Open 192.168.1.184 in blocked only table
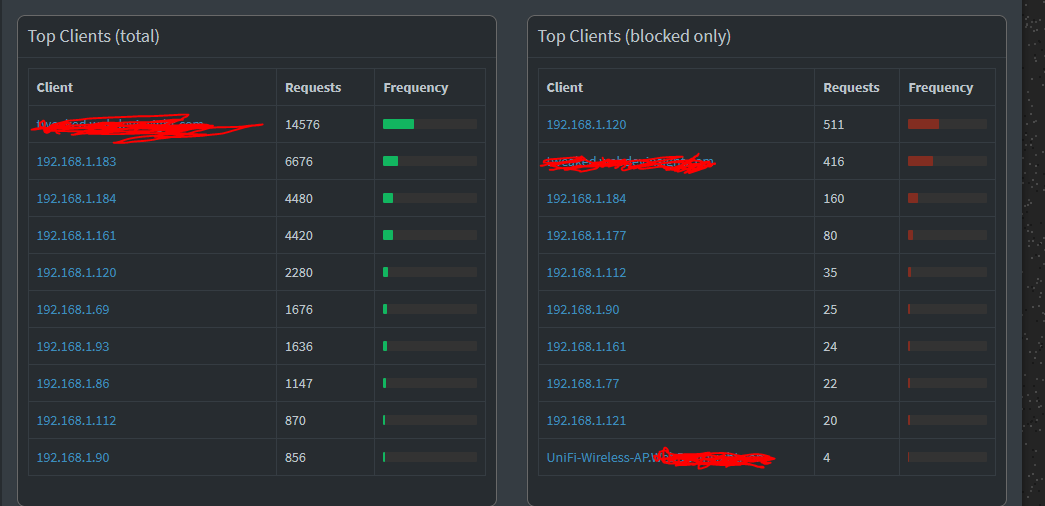 point(586,198)
